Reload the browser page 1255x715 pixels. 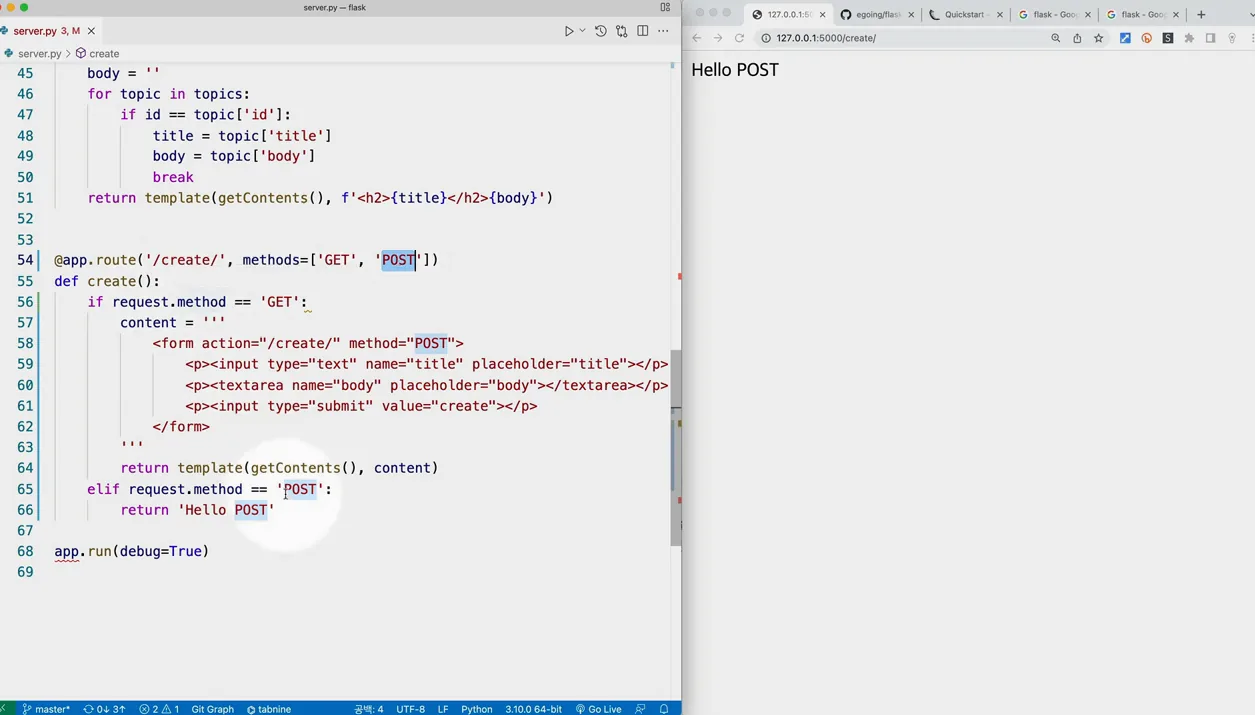point(739,38)
